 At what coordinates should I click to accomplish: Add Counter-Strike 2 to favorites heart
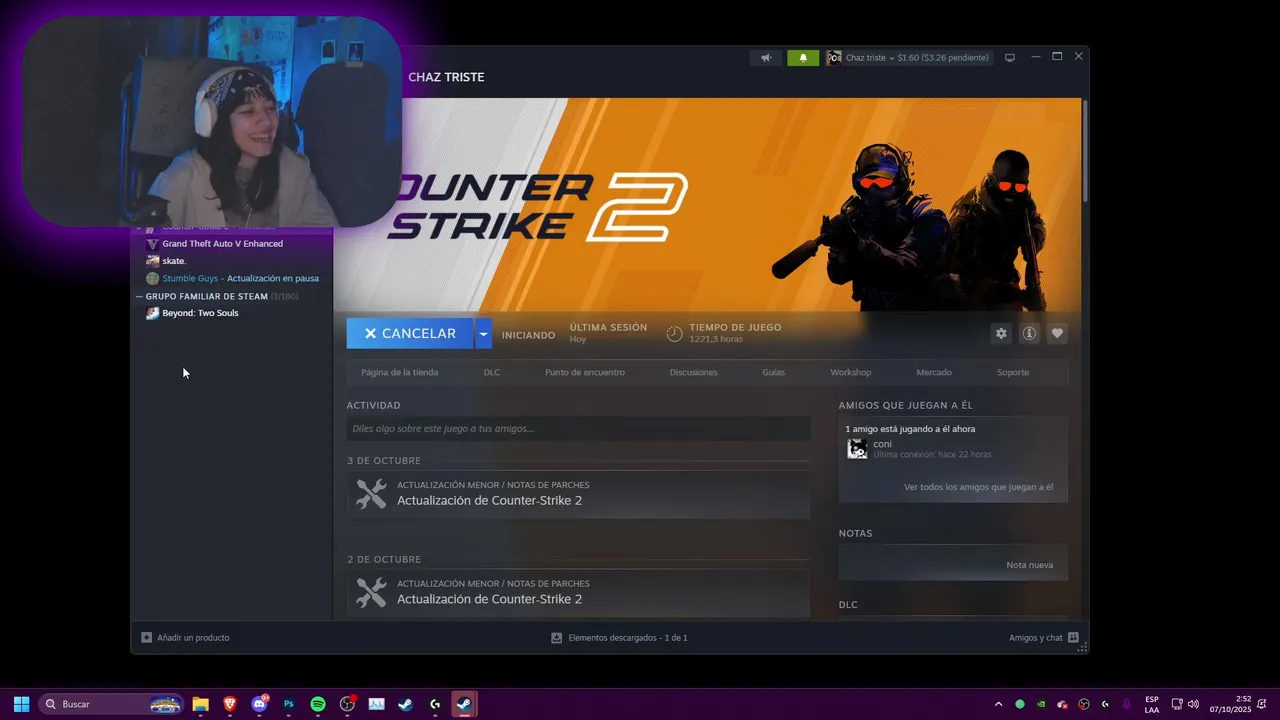click(x=1057, y=334)
